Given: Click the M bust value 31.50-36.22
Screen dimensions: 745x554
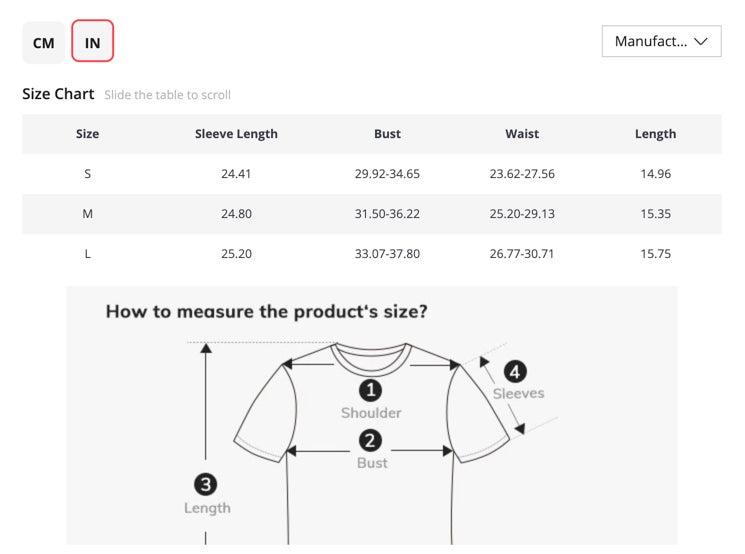Looking at the screenshot, I should [387, 214].
